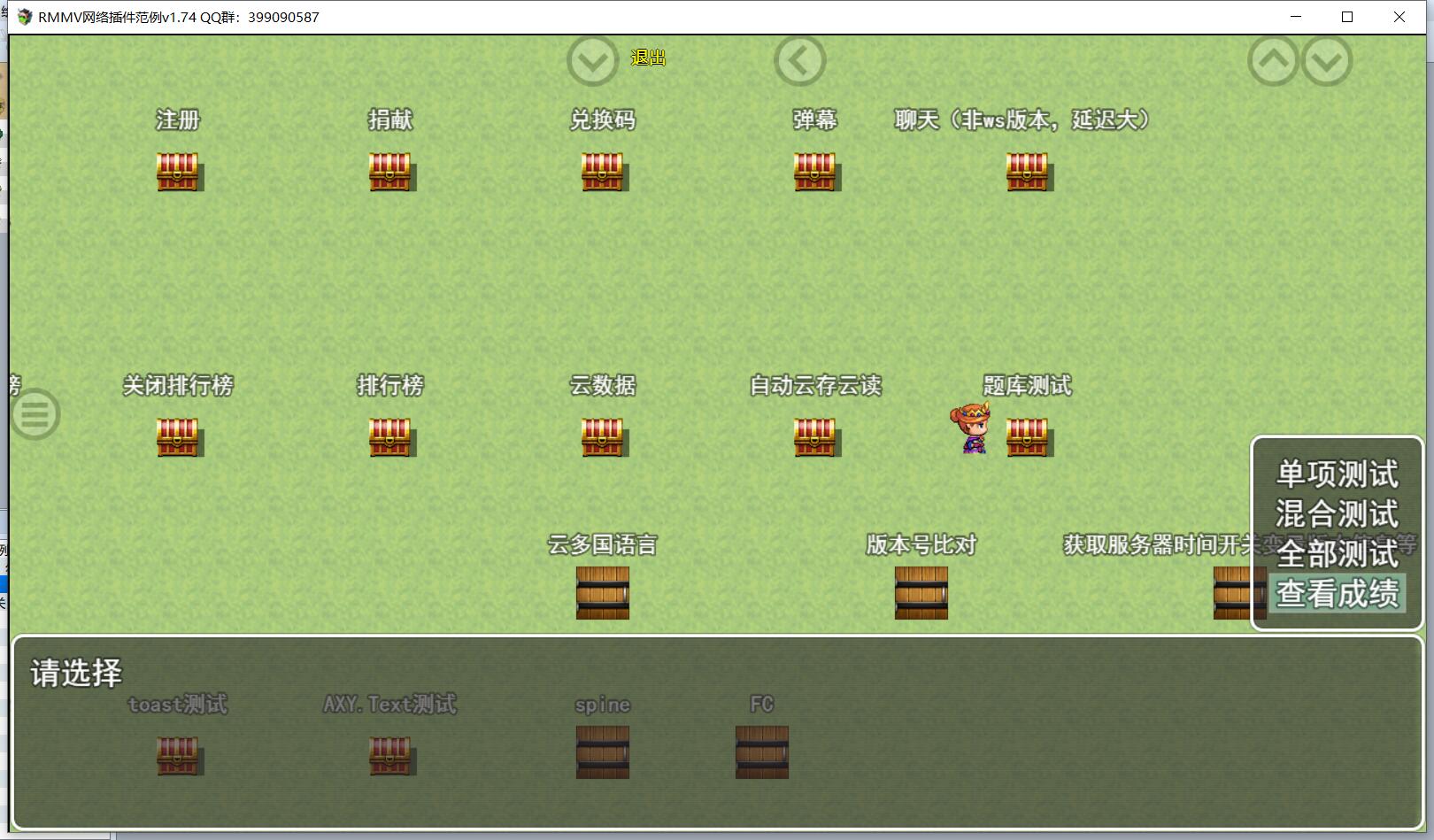Click the FC wooden crate
This screenshot has width=1434, height=840.
[x=762, y=752]
